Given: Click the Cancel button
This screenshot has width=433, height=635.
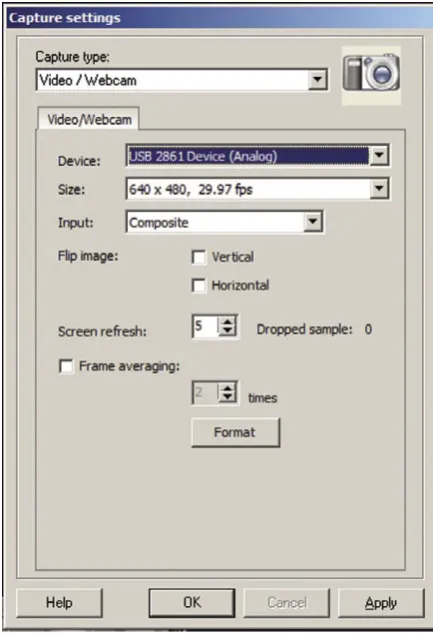Looking at the screenshot, I should click(287, 603).
